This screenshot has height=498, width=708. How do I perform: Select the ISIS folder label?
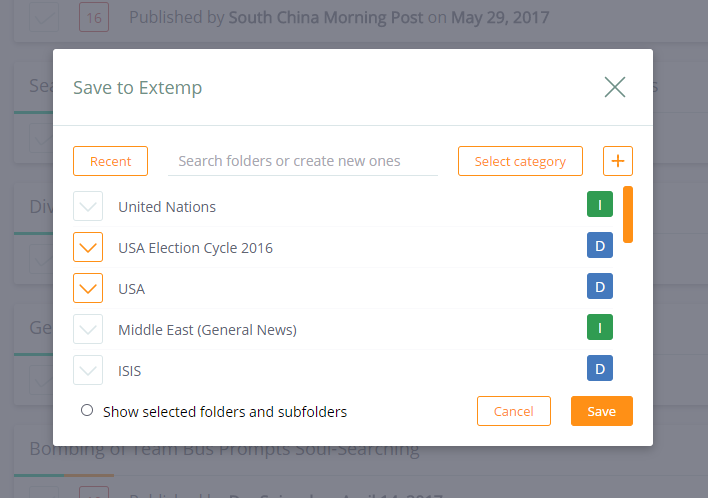130,371
